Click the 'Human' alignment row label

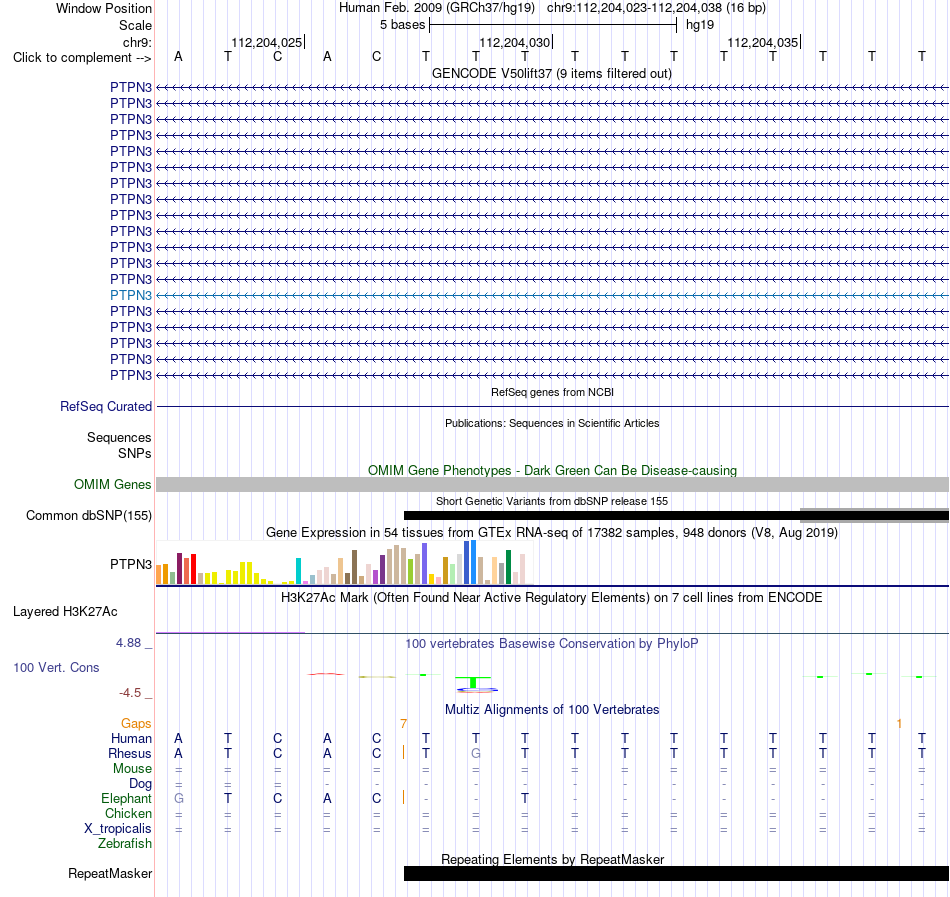click(131, 738)
